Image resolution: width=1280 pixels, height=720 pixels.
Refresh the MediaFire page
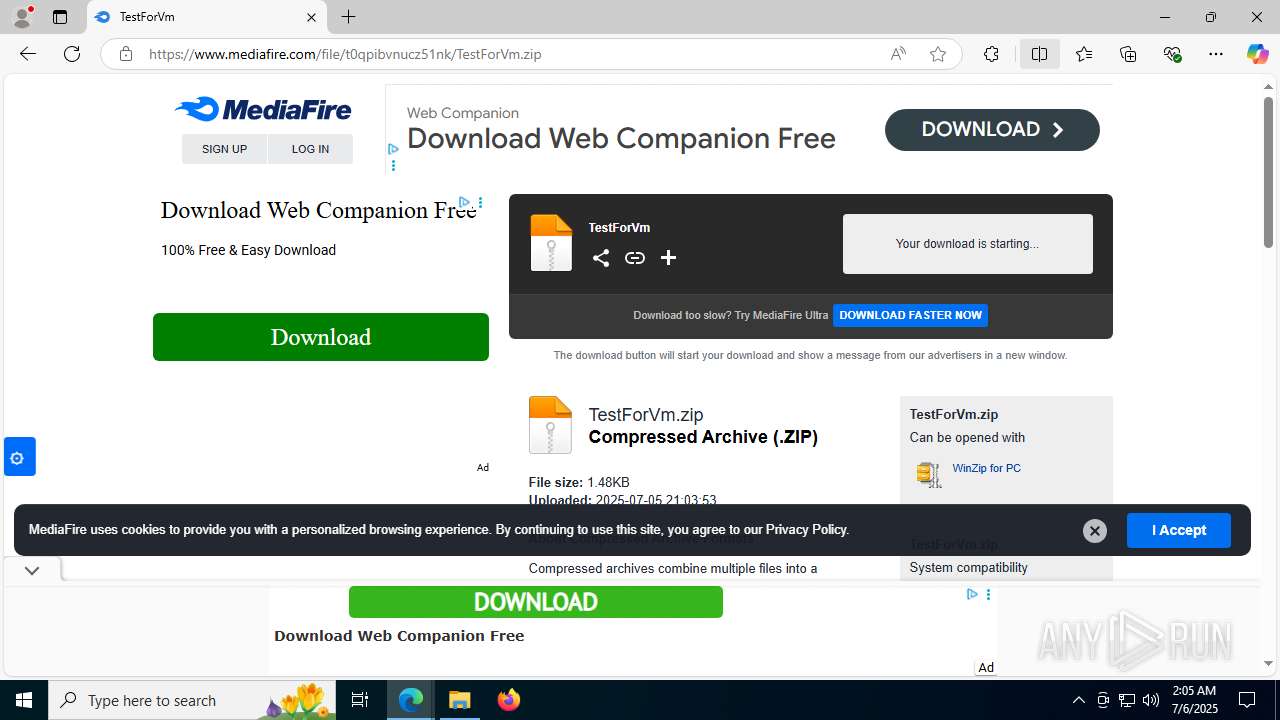click(72, 54)
